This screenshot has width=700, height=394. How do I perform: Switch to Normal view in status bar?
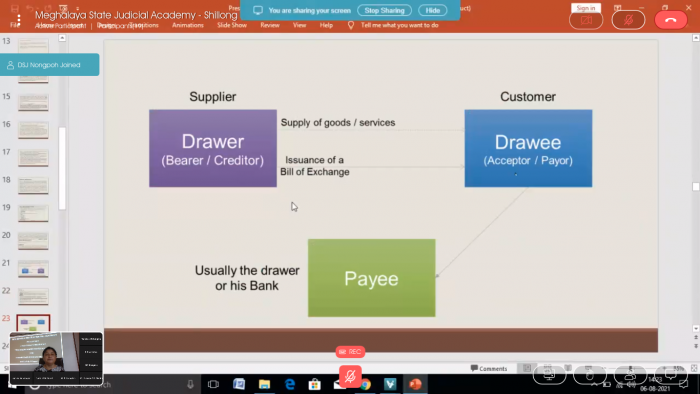tap(527, 368)
